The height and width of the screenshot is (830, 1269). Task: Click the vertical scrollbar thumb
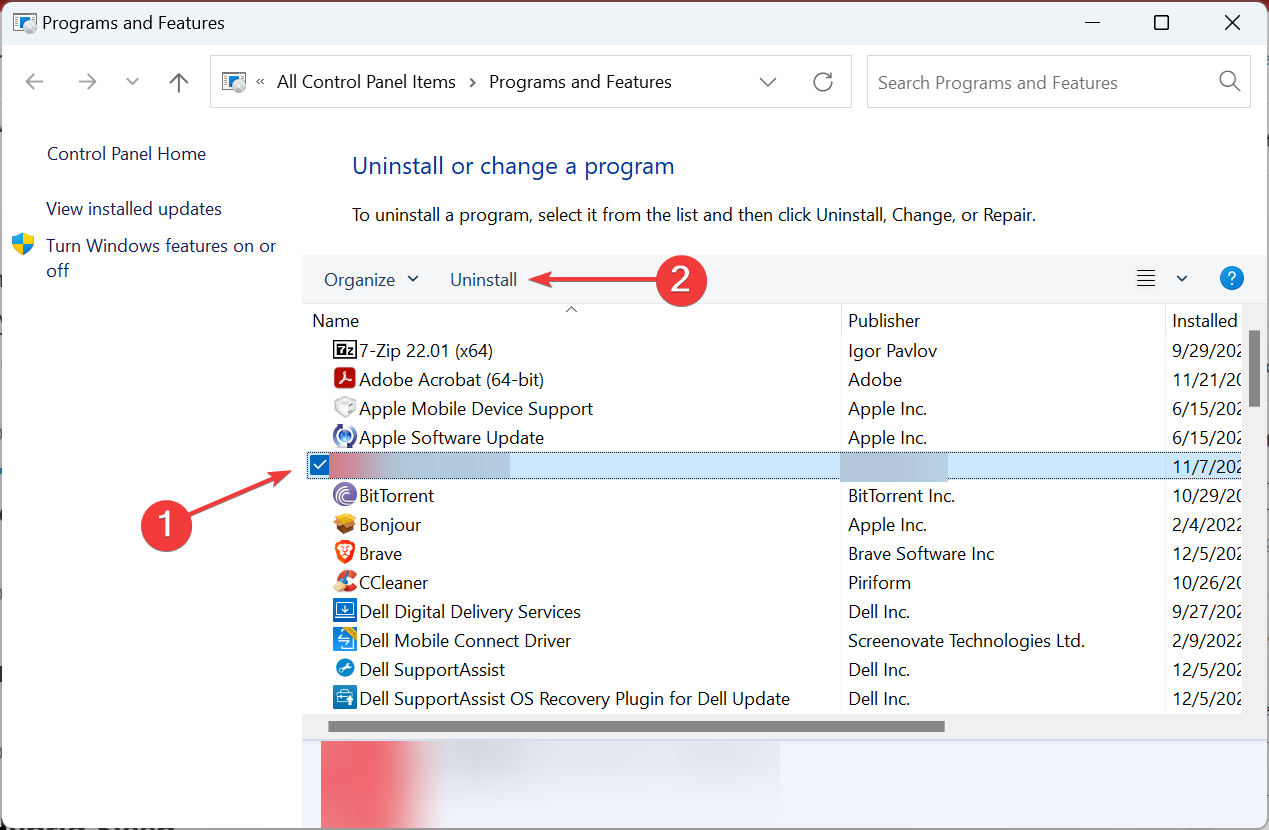point(1254,367)
